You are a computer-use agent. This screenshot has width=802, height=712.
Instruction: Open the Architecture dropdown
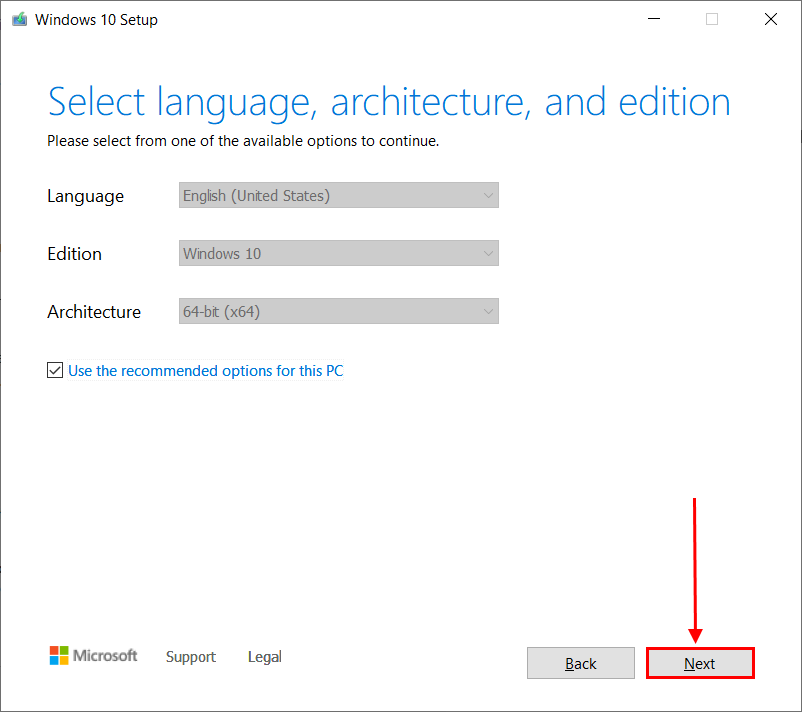click(339, 311)
